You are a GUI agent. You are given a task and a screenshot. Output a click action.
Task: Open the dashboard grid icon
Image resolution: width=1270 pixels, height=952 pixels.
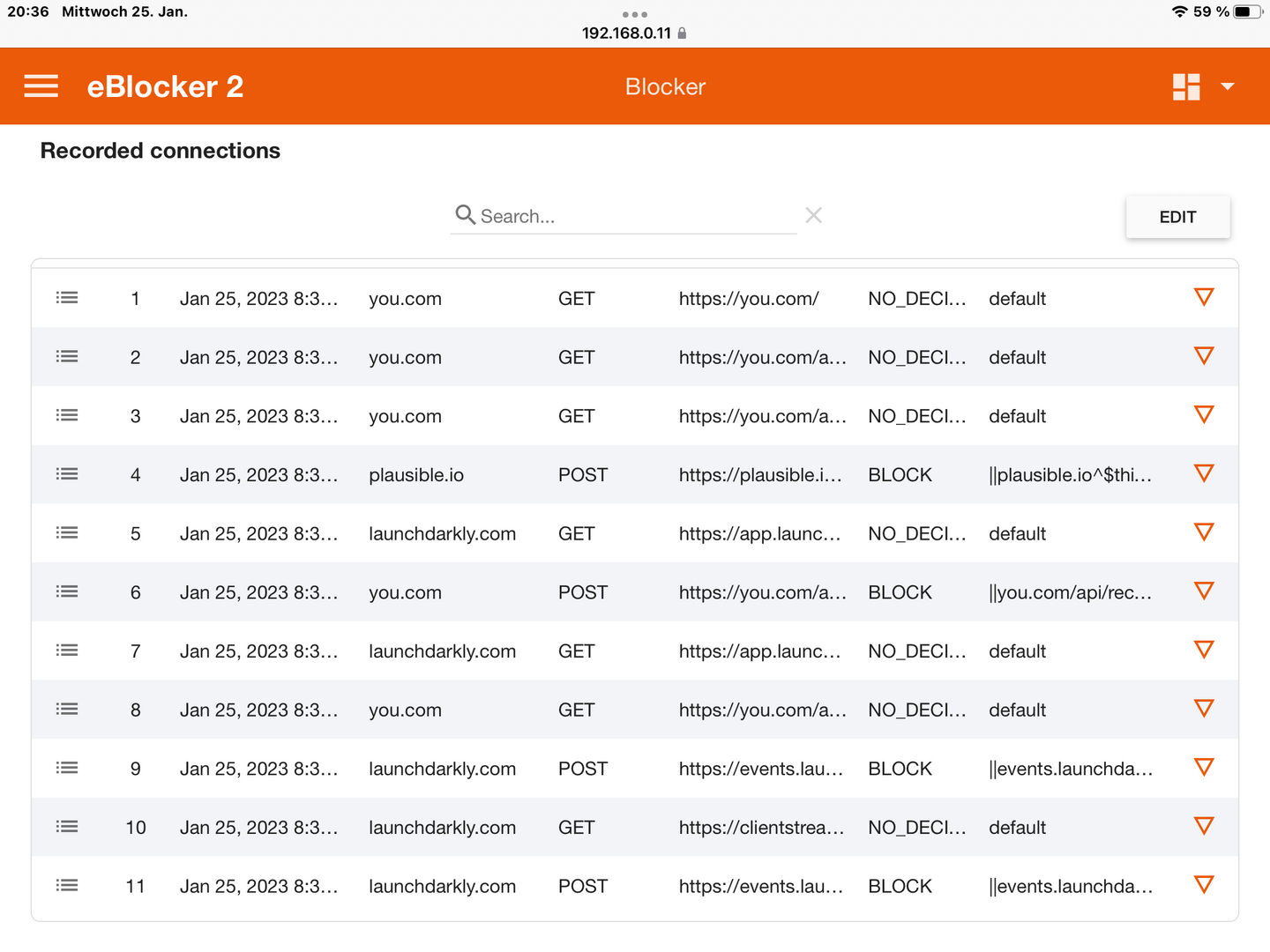[x=1186, y=86]
